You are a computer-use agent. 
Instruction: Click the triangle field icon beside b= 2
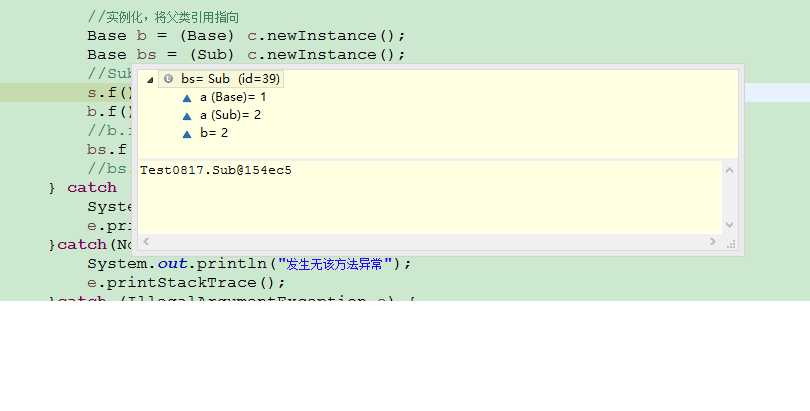(x=187, y=134)
